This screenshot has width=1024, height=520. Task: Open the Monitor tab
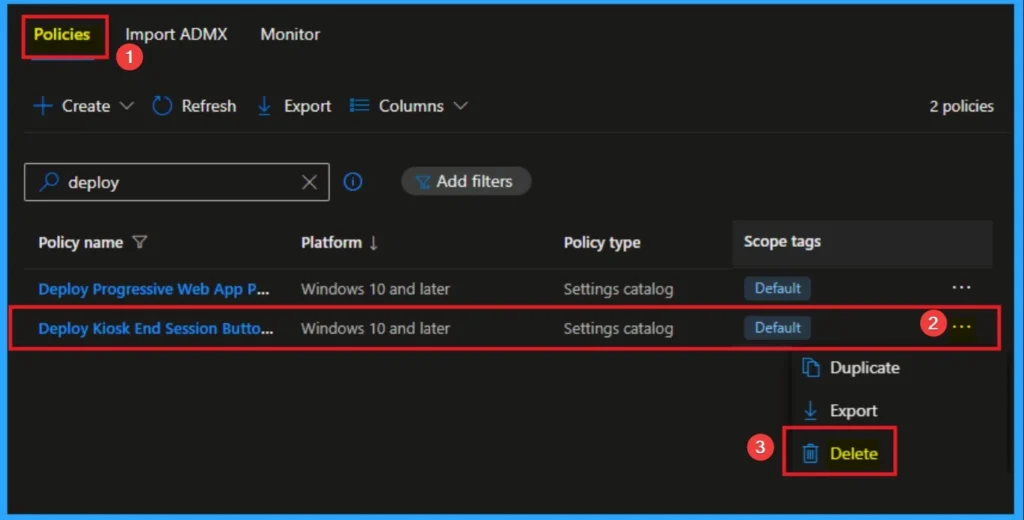click(x=290, y=34)
